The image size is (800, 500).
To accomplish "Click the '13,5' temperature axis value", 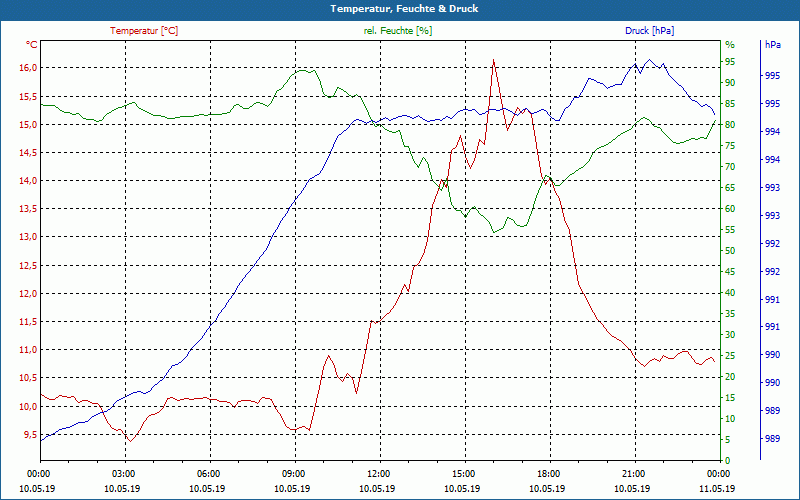I will pos(29,209).
